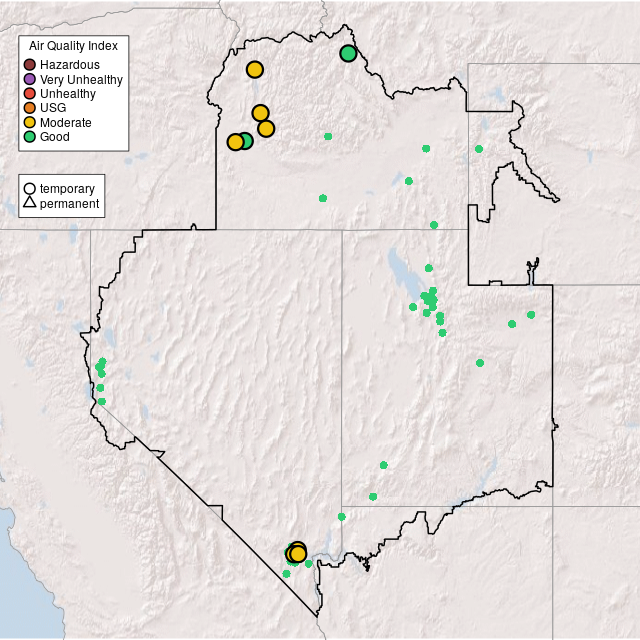Click the easternmost small green dot on the map

531,315
